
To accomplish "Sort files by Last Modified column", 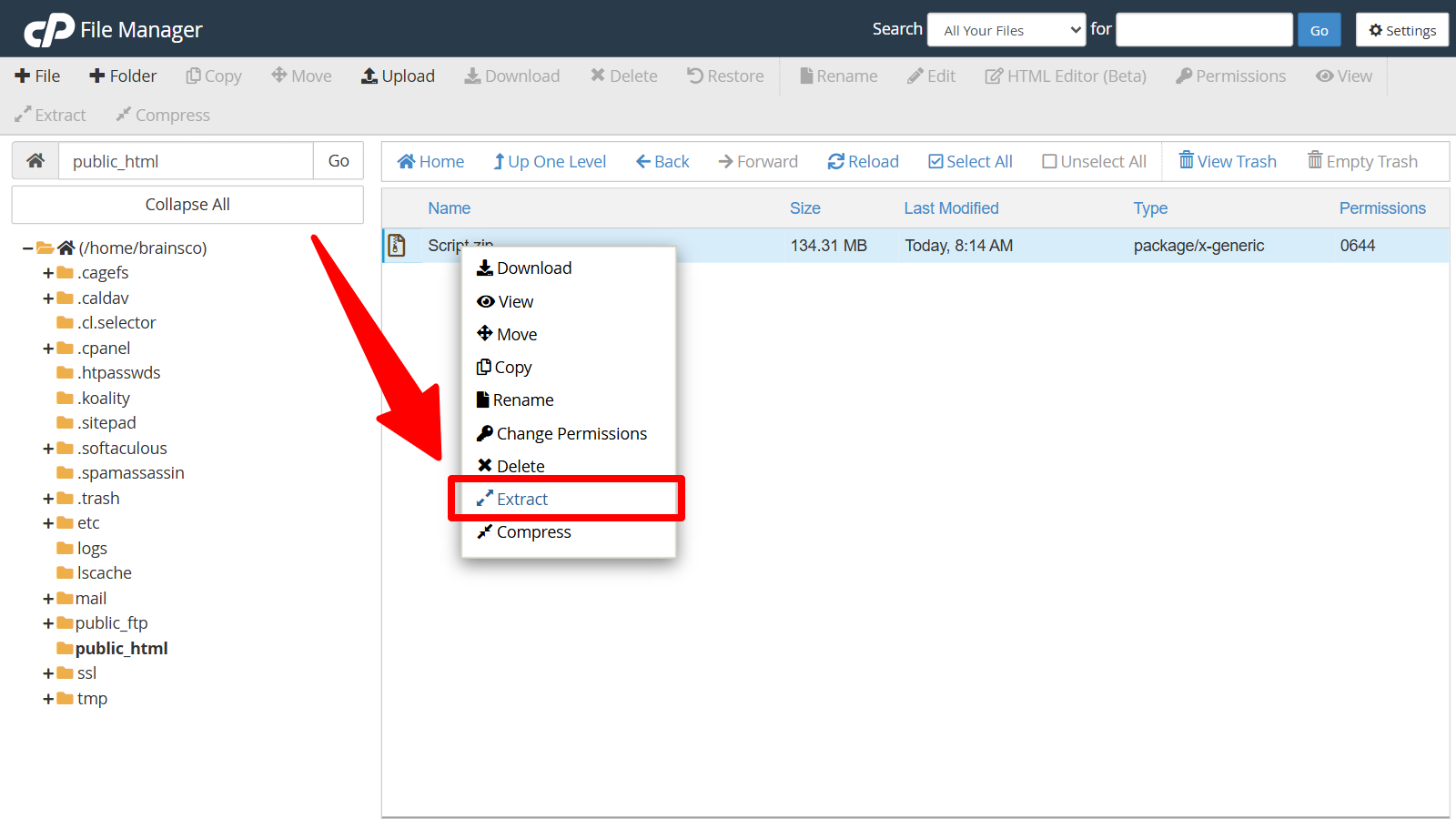I will pyautogui.click(x=951, y=208).
